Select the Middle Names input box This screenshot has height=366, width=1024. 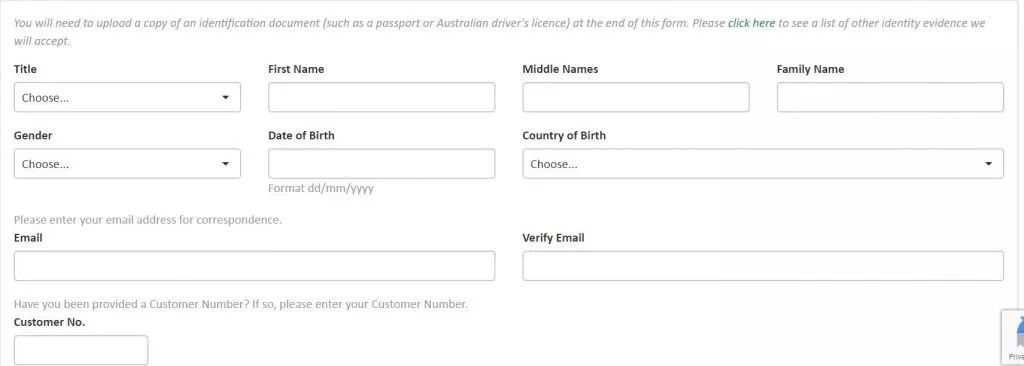[x=636, y=97]
